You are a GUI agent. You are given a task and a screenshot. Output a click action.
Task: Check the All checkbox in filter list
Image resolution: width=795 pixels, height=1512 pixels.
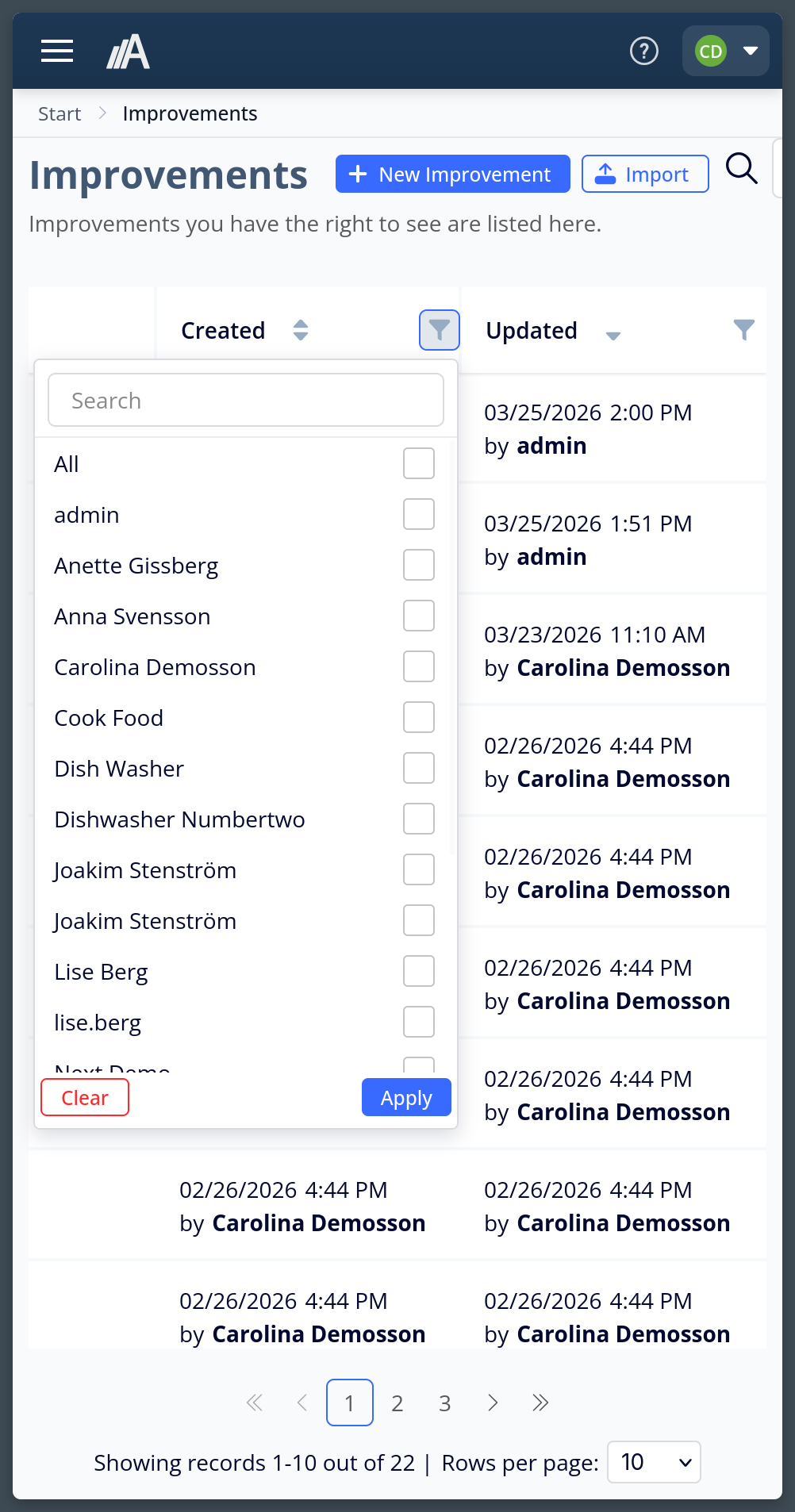click(418, 463)
